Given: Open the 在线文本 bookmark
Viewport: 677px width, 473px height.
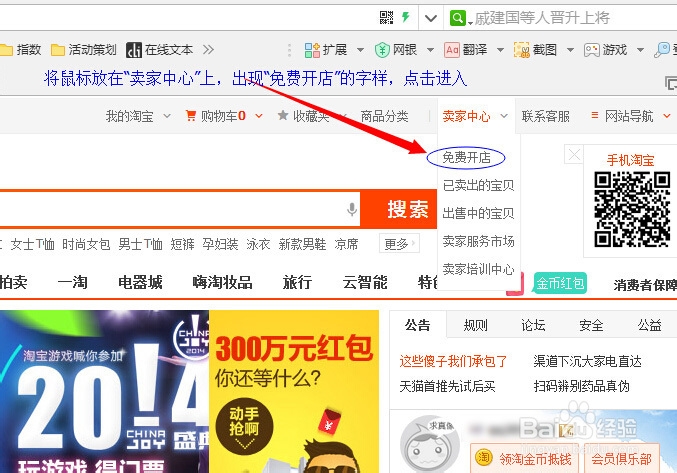Looking at the screenshot, I should pos(159,50).
